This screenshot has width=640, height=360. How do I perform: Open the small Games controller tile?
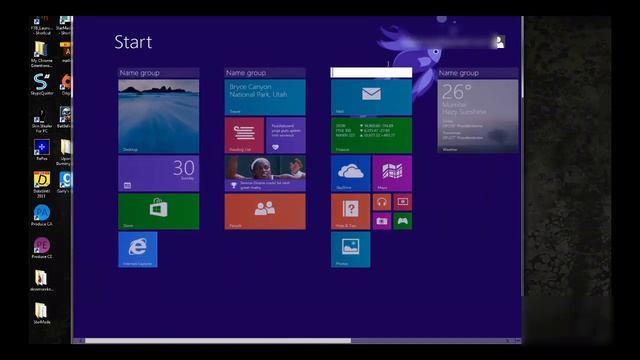[x=402, y=221]
